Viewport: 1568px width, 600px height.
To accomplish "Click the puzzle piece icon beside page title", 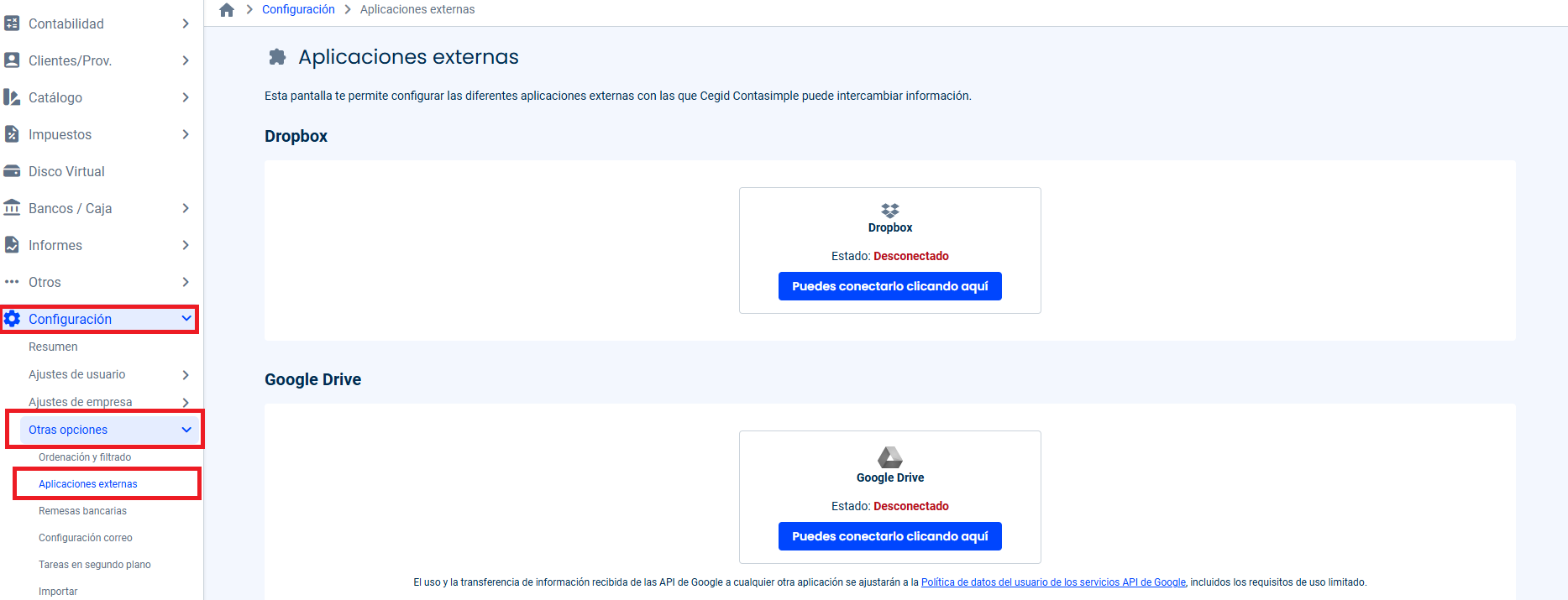I will pyautogui.click(x=277, y=57).
